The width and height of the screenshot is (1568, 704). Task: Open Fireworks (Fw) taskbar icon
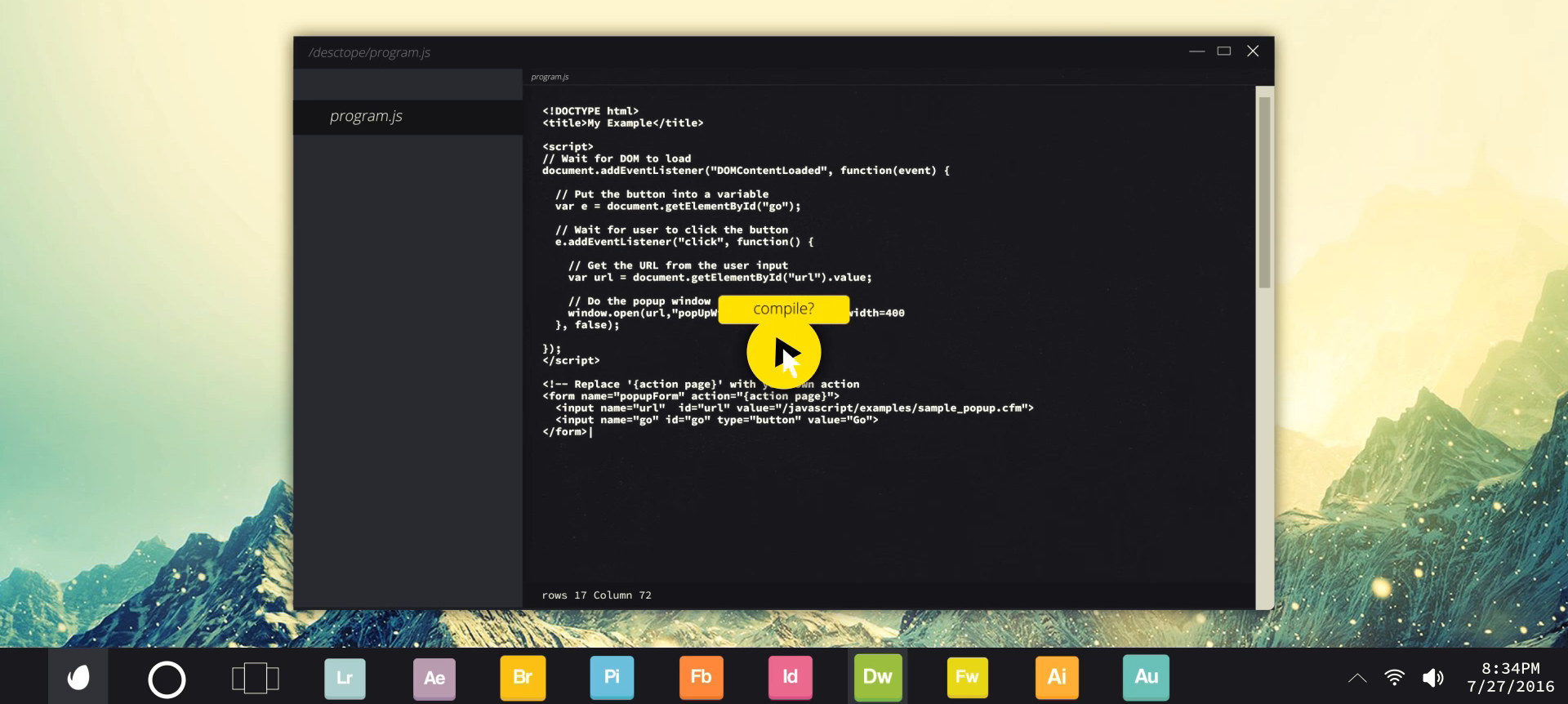click(967, 677)
